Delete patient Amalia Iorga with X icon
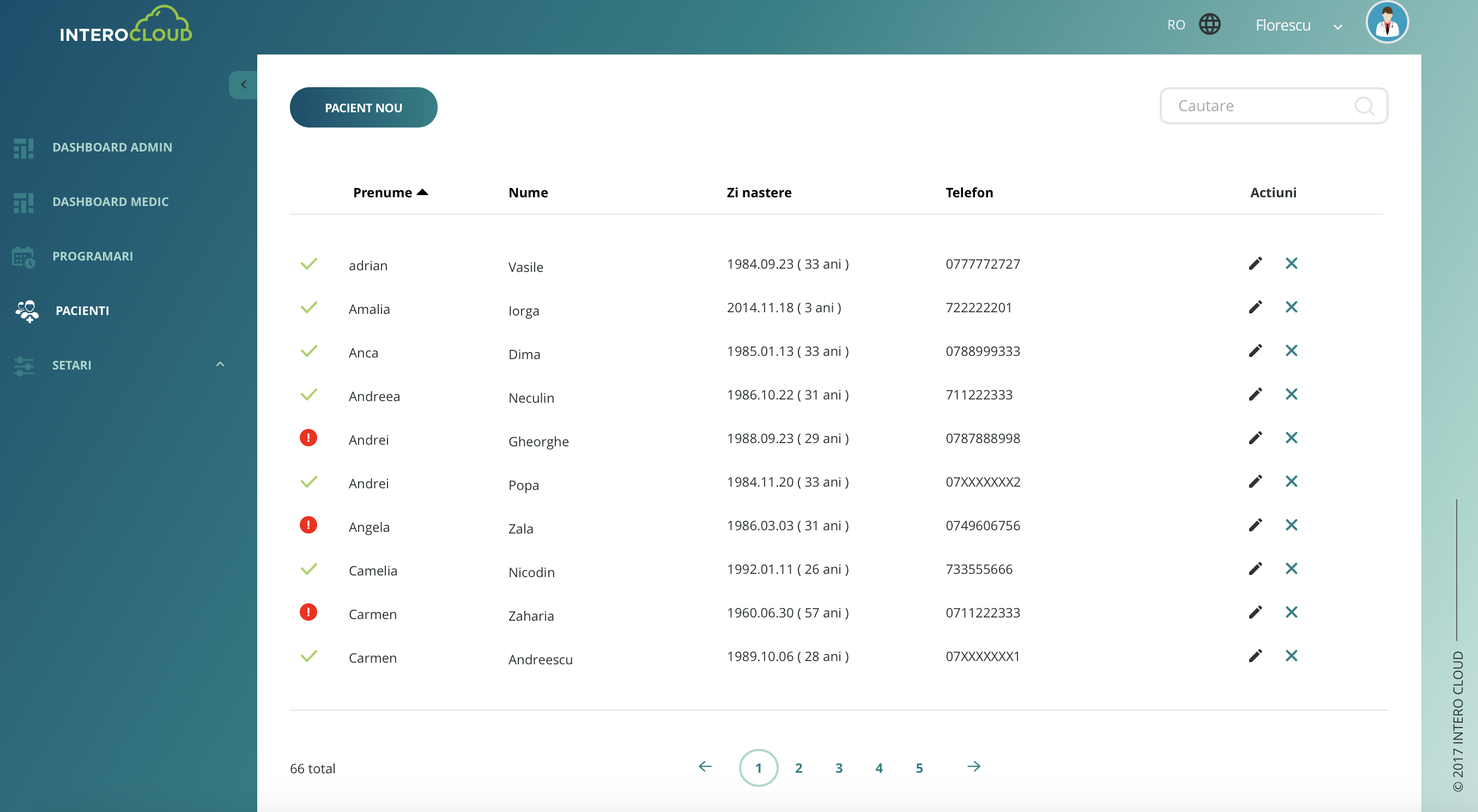The height and width of the screenshot is (812, 1478). click(x=1291, y=307)
